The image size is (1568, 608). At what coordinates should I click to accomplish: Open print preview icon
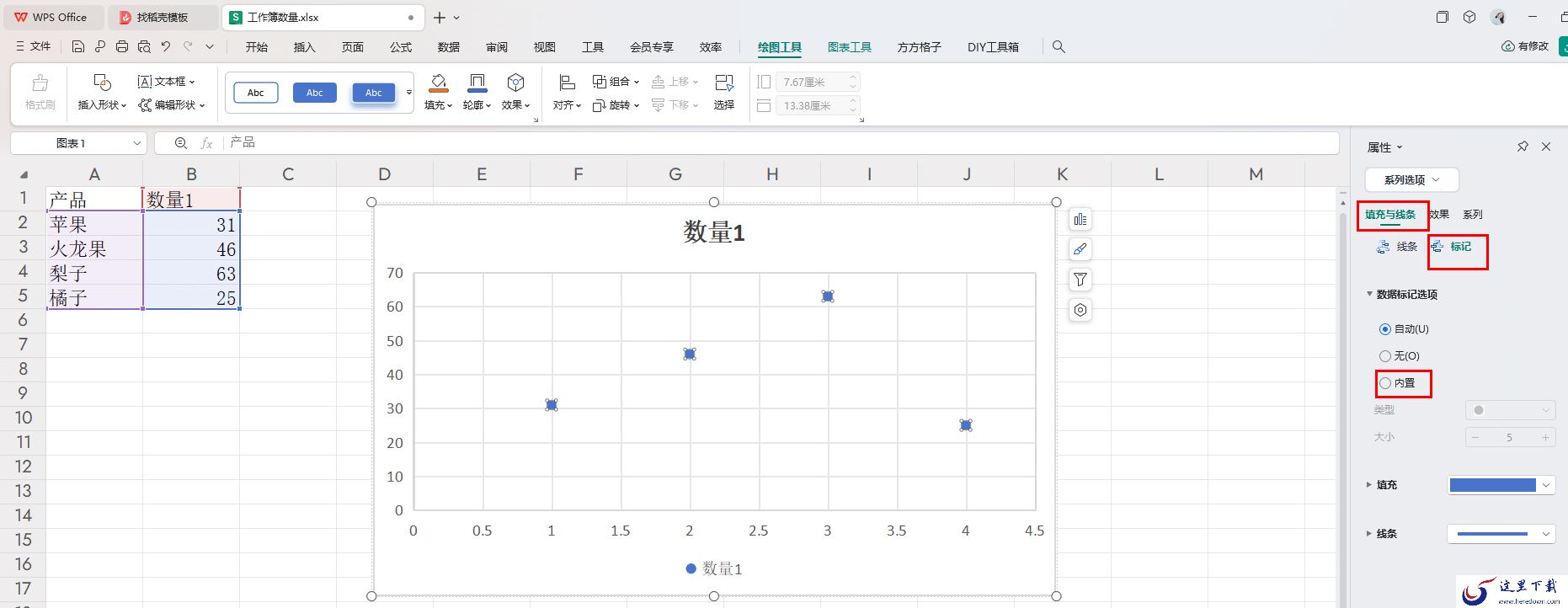(x=144, y=47)
